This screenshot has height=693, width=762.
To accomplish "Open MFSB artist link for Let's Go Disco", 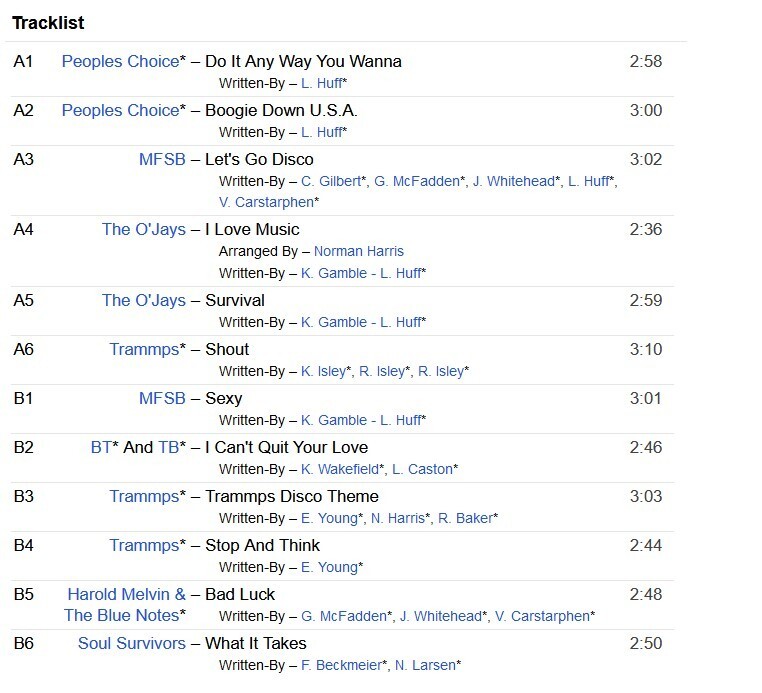I will pos(162,159).
